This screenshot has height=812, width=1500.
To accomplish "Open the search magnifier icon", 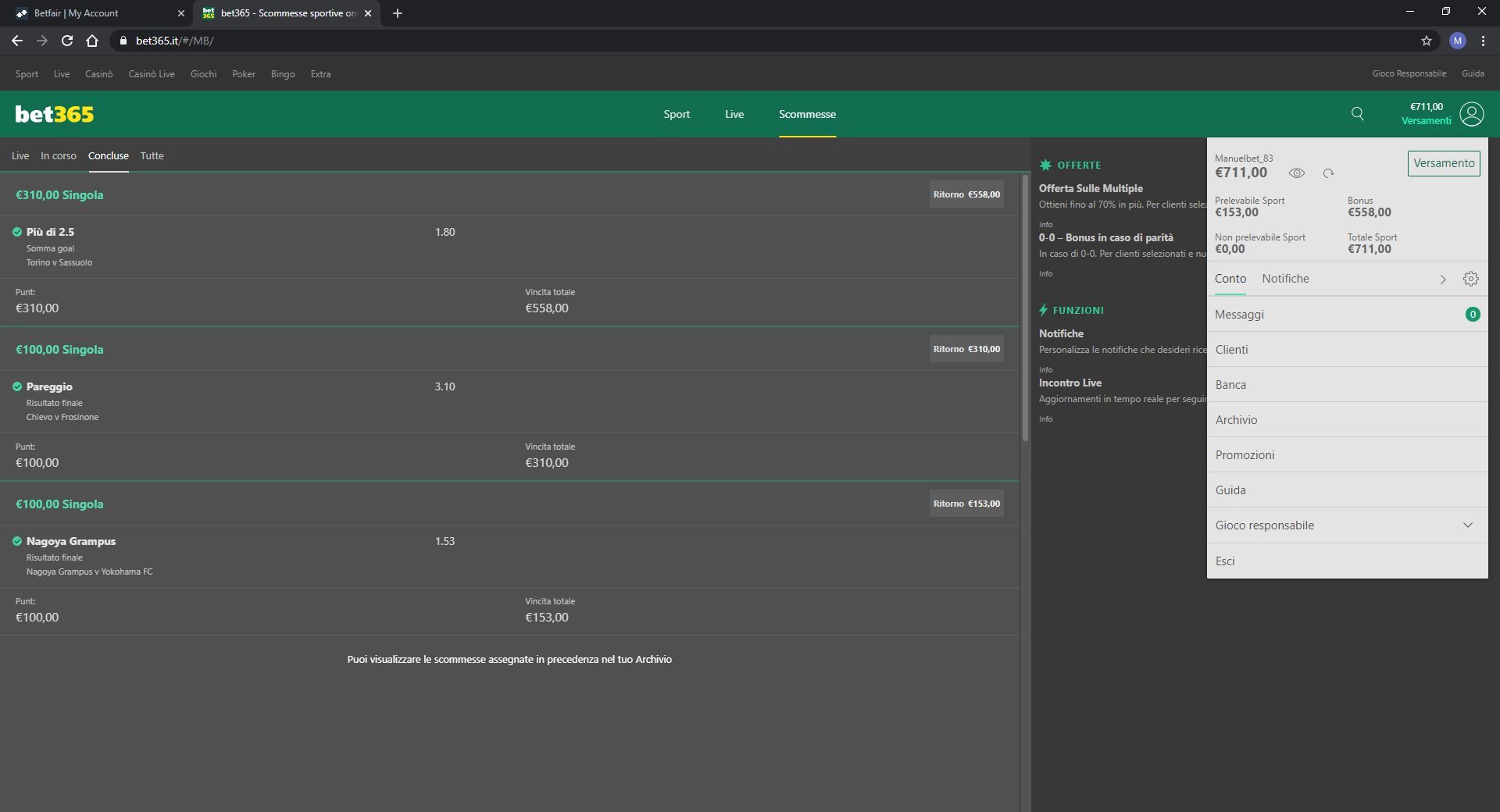I will point(1358,114).
